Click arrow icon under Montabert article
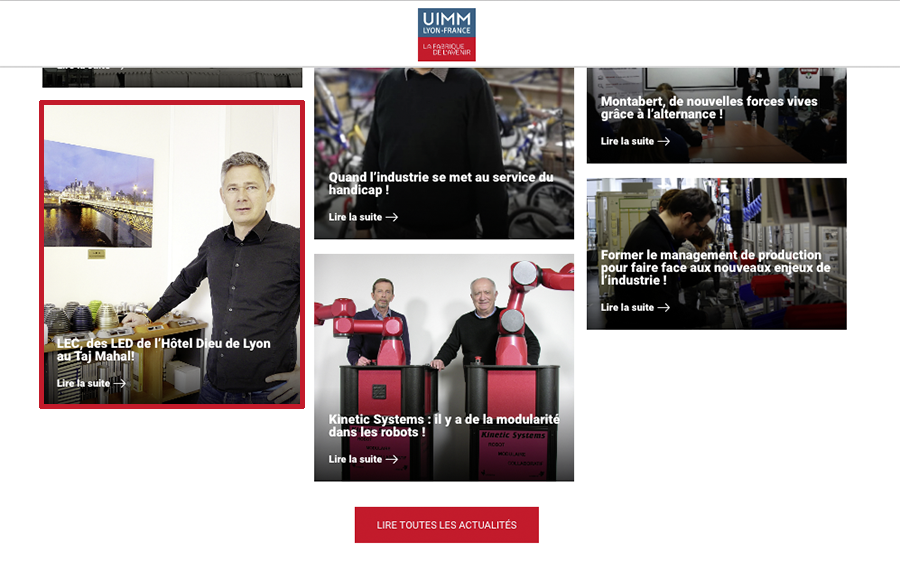Screen dimensions: 900x571 (664, 141)
